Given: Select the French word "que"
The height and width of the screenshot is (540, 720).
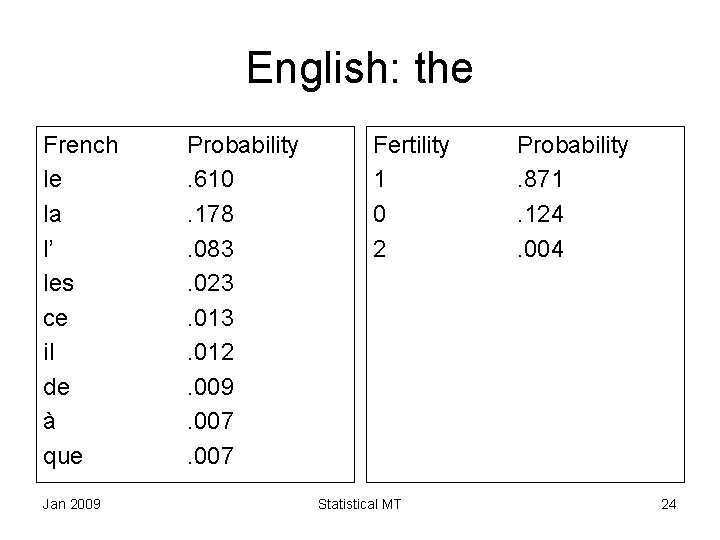Looking at the screenshot, I should pyautogui.click(x=64, y=456).
